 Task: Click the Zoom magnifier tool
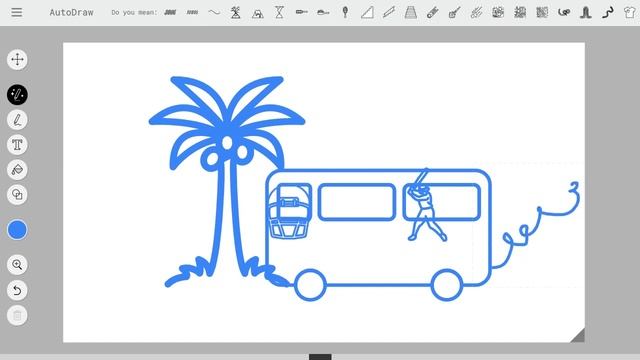[x=17, y=265]
